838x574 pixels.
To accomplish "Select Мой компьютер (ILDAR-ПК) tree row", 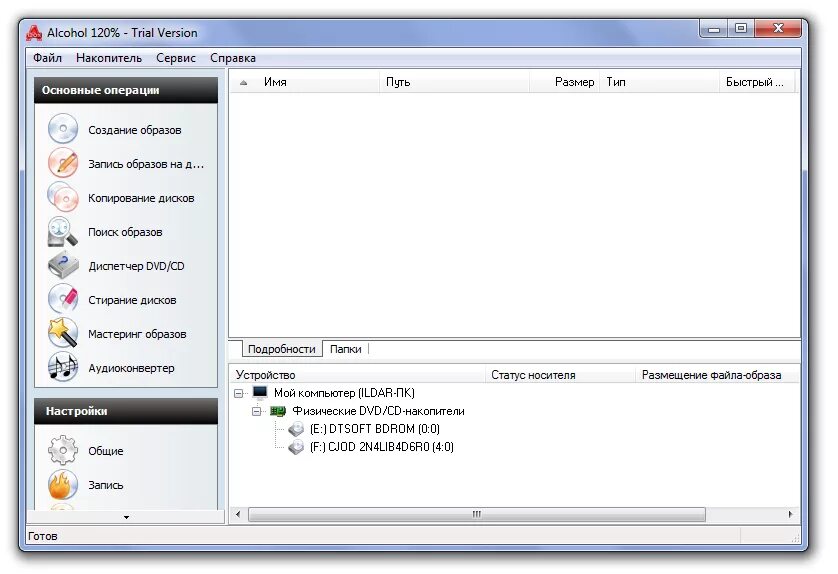I will click(344, 393).
